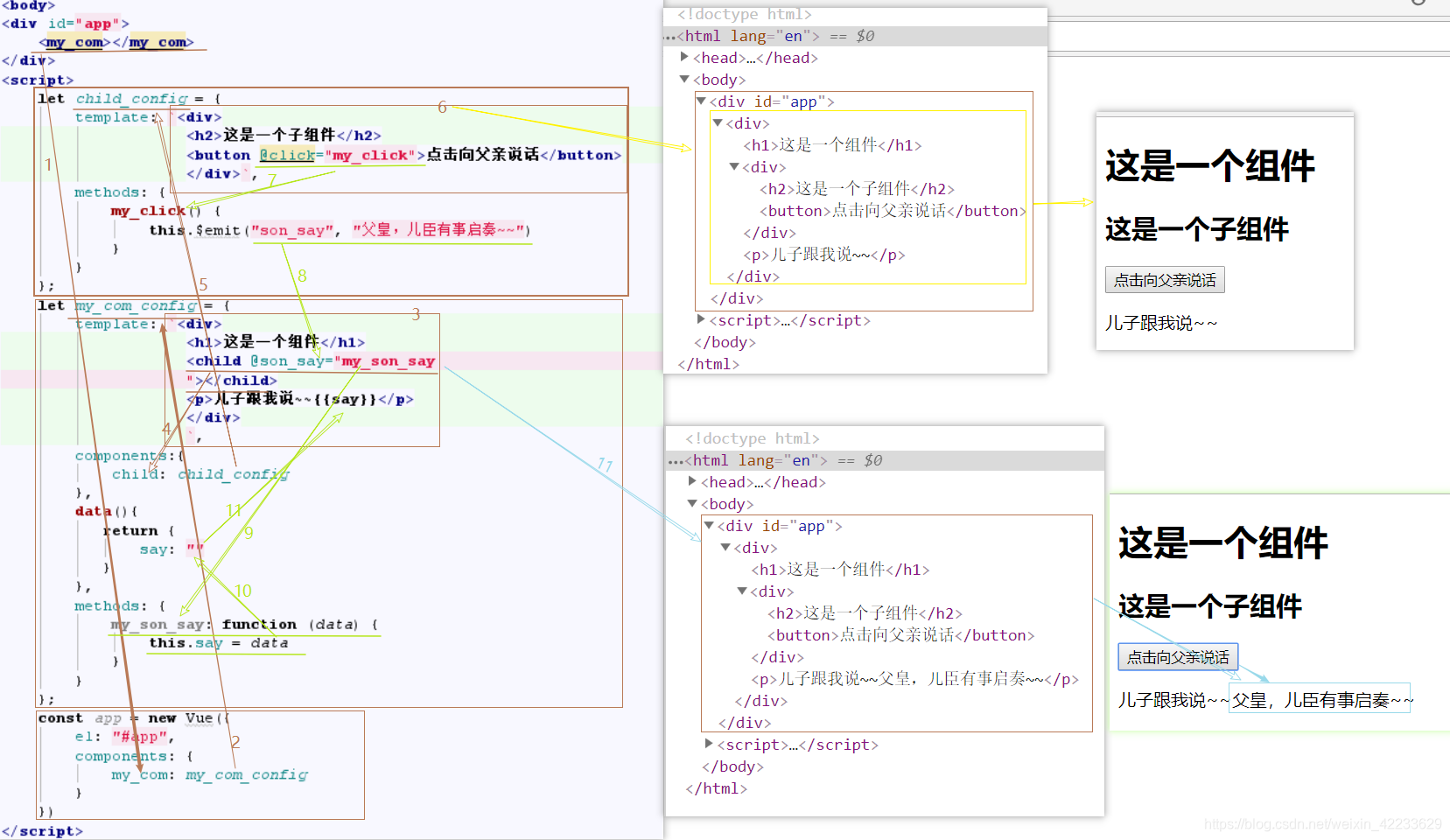Expand the script node in lower DOM panel
This screenshot has width=1450, height=840.
709,744
